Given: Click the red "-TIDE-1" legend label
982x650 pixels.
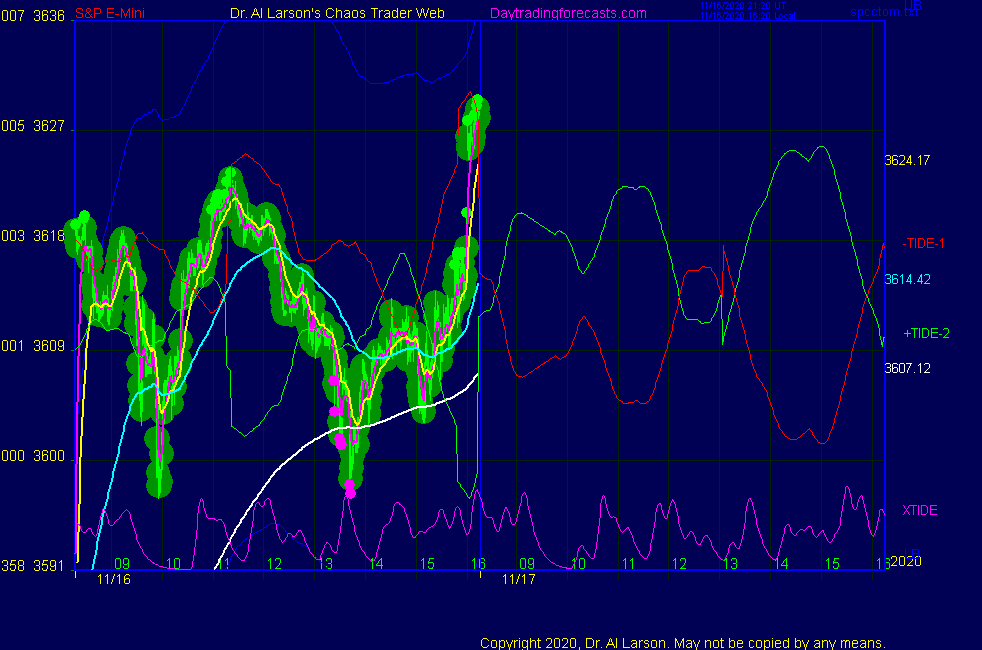Looking at the screenshot, I should tap(923, 244).
